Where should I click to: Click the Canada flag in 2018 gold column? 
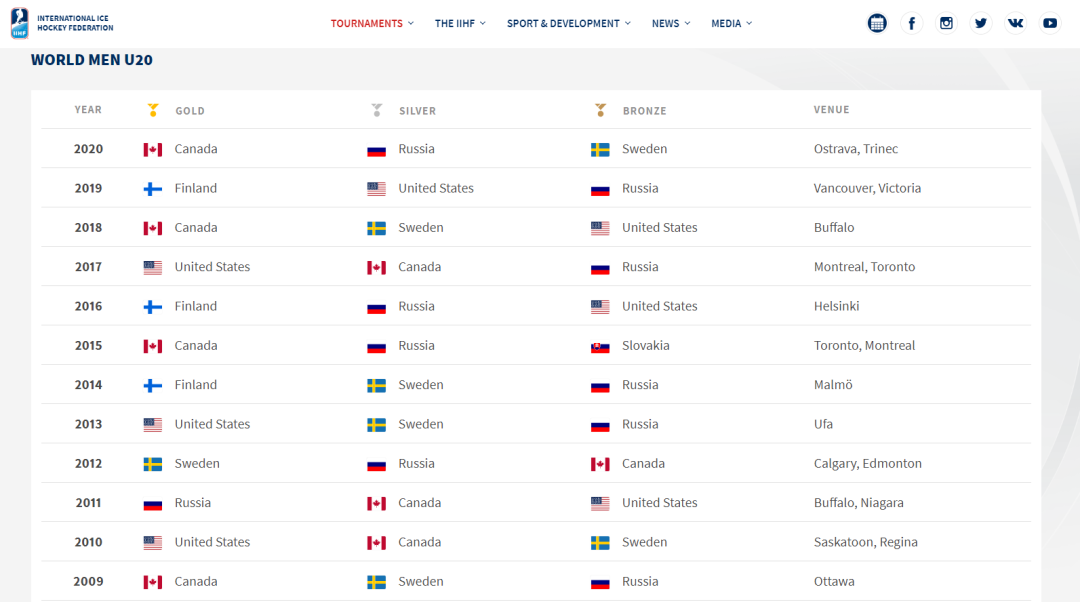153,228
